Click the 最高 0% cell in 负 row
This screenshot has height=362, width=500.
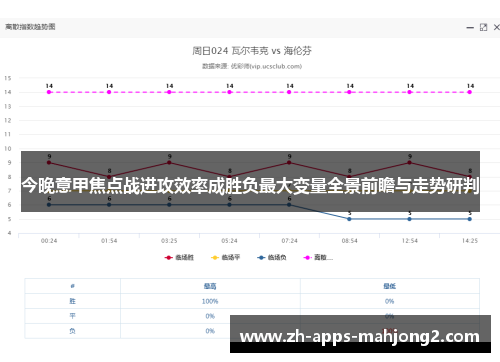pyautogui.click(x=210, y=331)
